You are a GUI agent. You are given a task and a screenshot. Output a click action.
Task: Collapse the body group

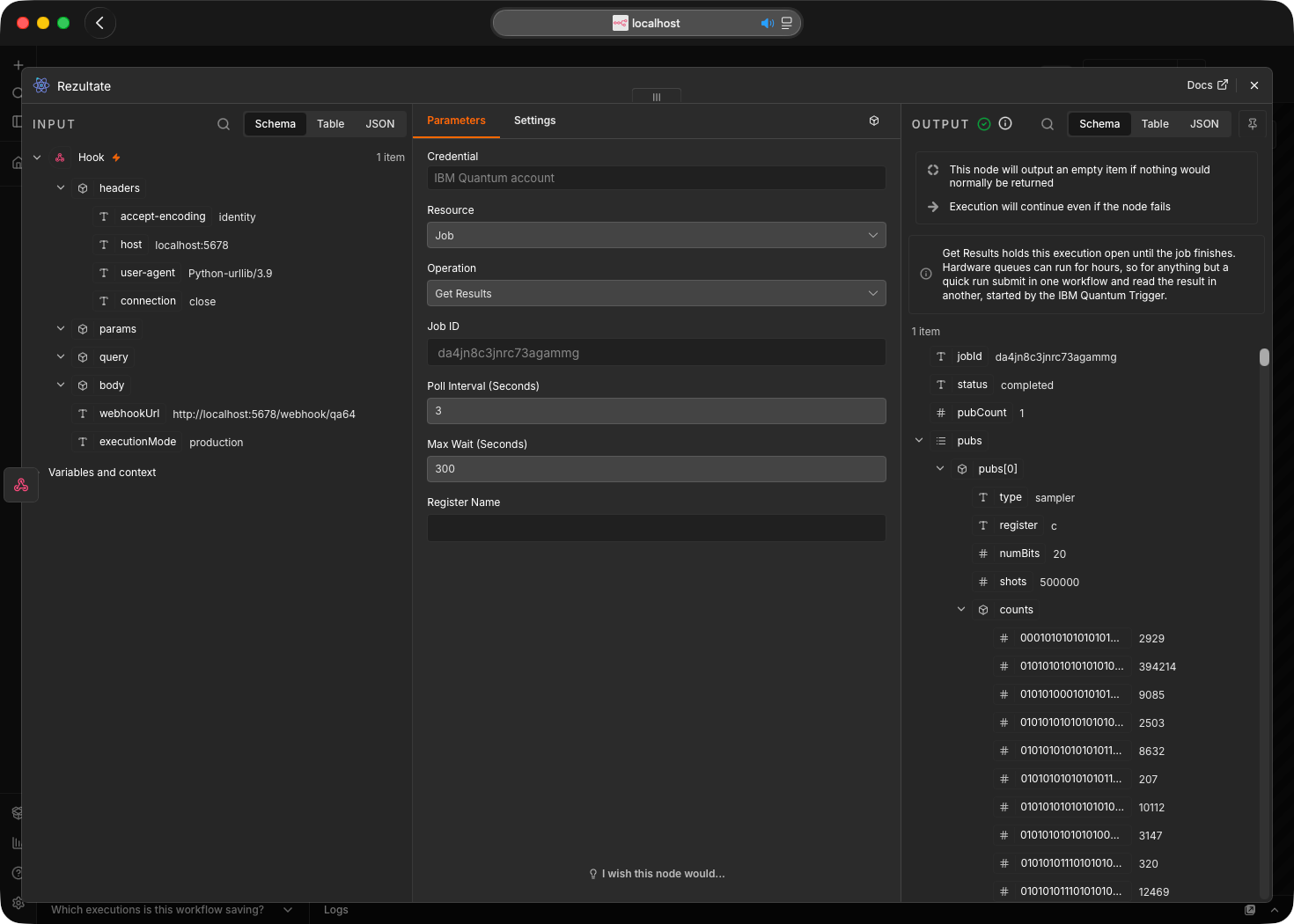tap(61, 385)
